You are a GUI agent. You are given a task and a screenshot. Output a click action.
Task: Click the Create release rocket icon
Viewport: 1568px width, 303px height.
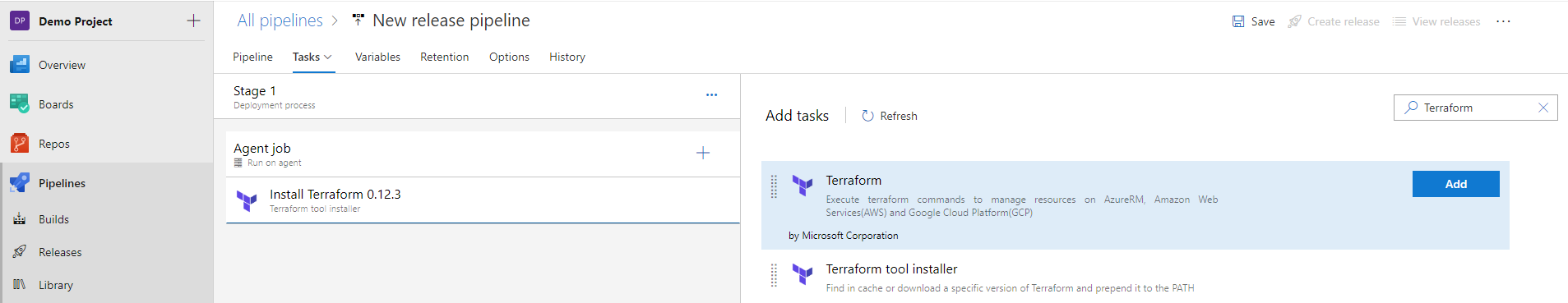1294,21
